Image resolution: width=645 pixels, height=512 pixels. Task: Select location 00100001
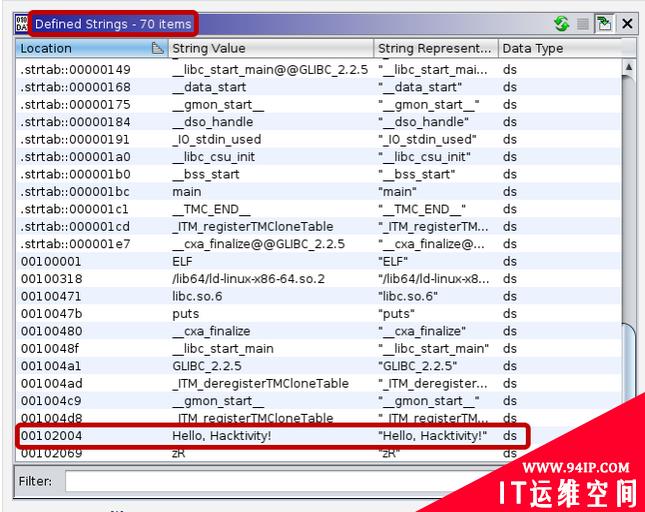tap(51, 262)
